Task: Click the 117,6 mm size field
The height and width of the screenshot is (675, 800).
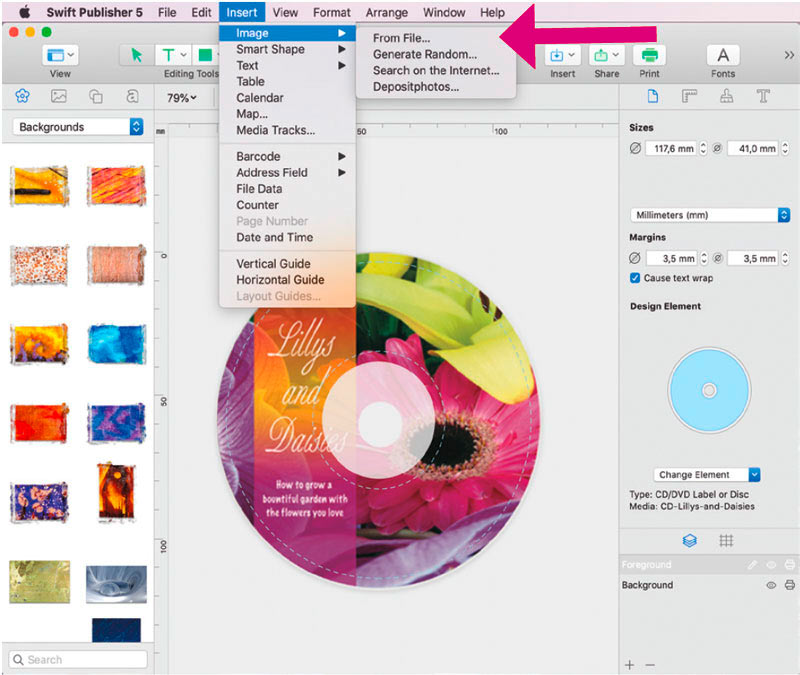Action: [672, 148]
